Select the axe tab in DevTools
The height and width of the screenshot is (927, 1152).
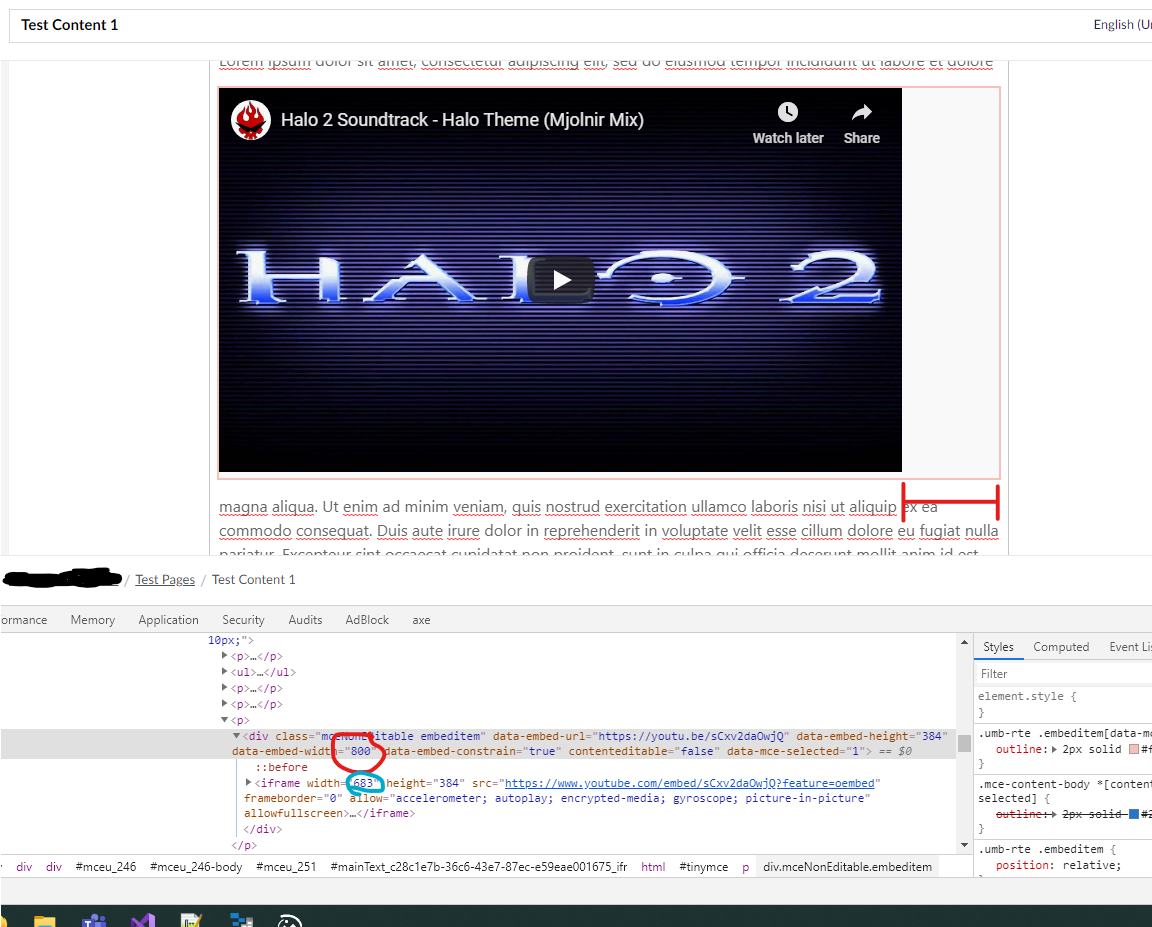(x=420, y=620)
